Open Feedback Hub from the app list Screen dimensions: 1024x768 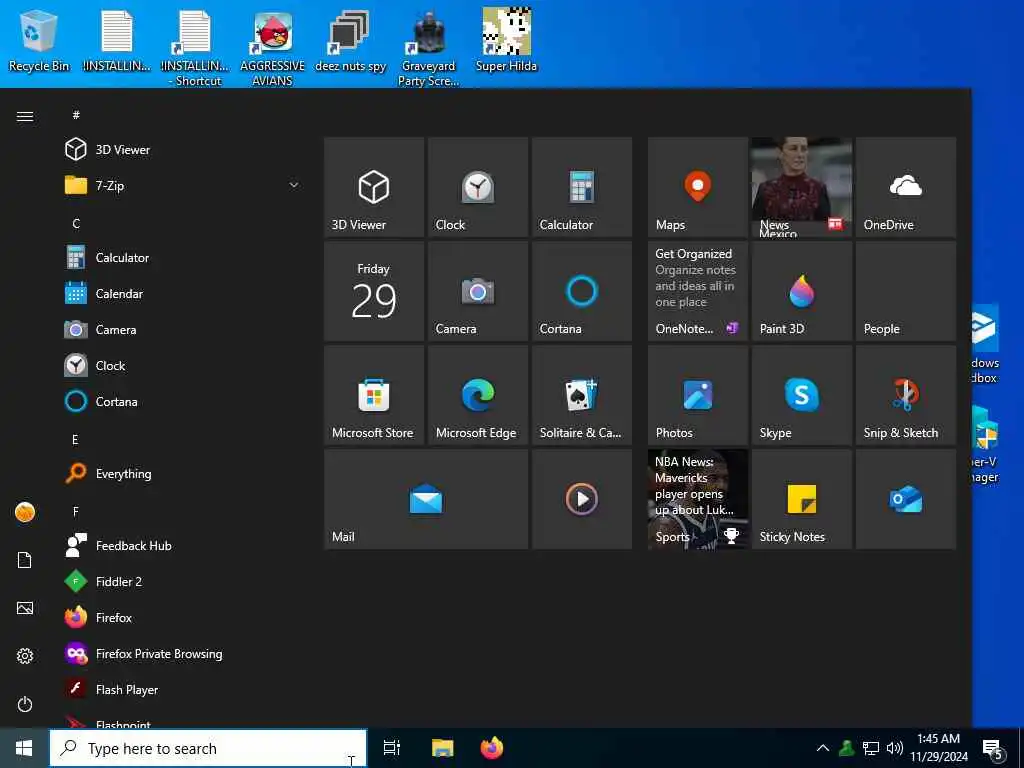point(183,545)
